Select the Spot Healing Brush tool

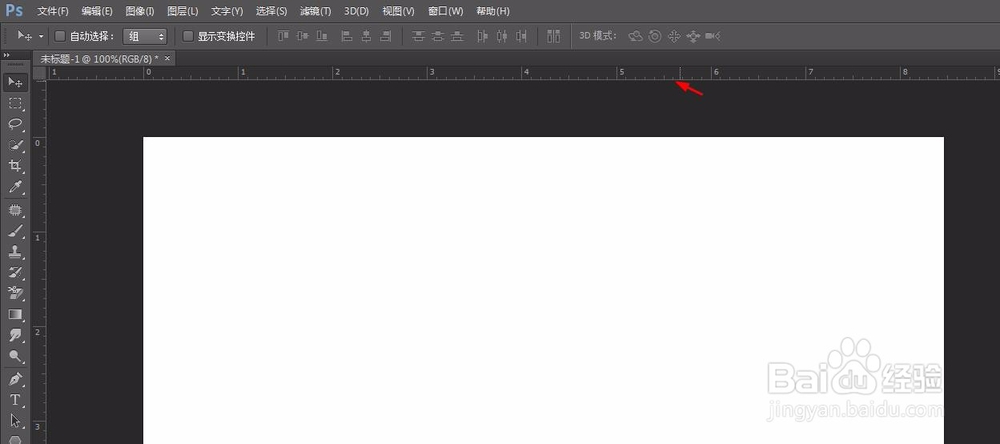[15, 209]
